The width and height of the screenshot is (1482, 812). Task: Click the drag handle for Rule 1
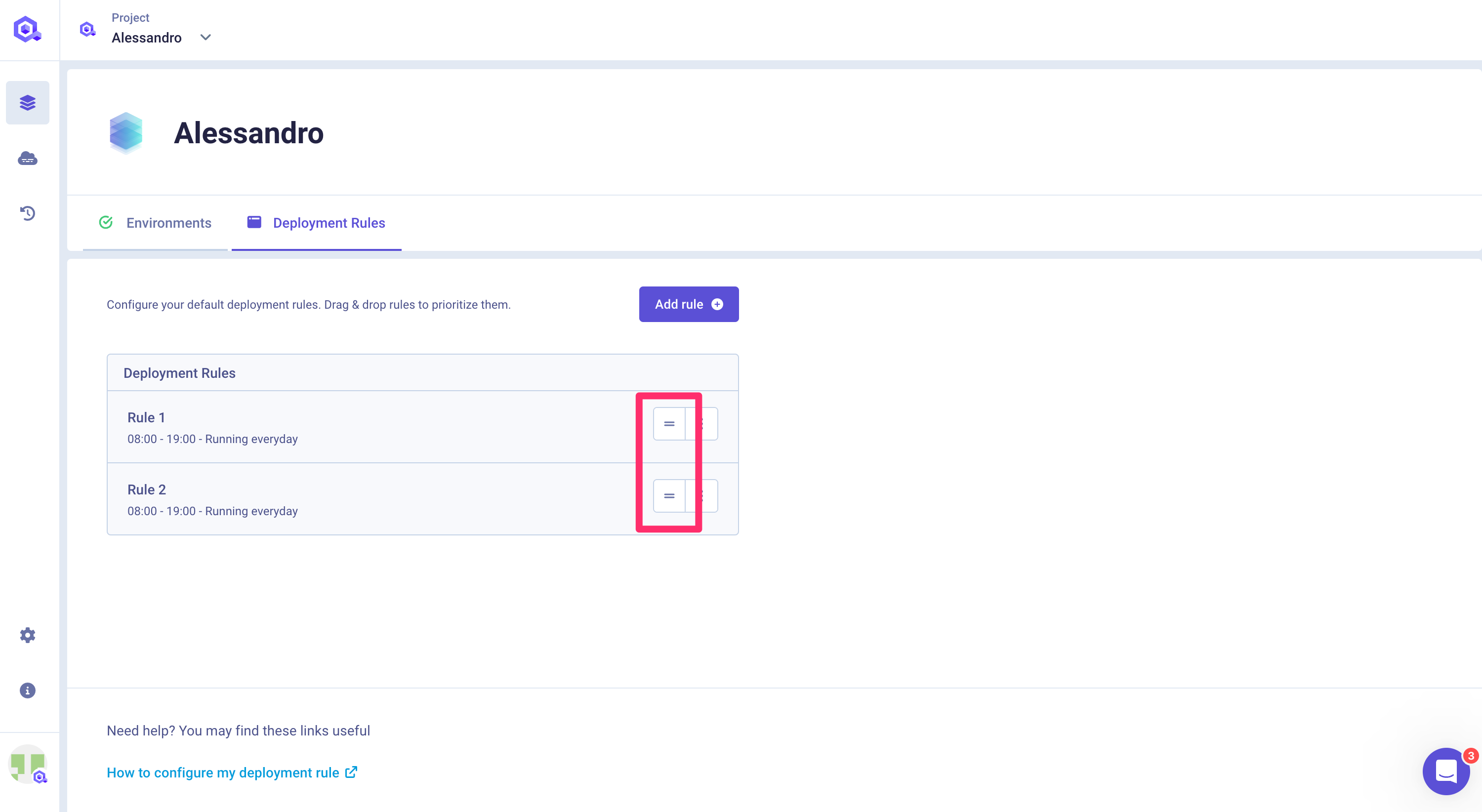pyautogui.click(x=669, y=424)
